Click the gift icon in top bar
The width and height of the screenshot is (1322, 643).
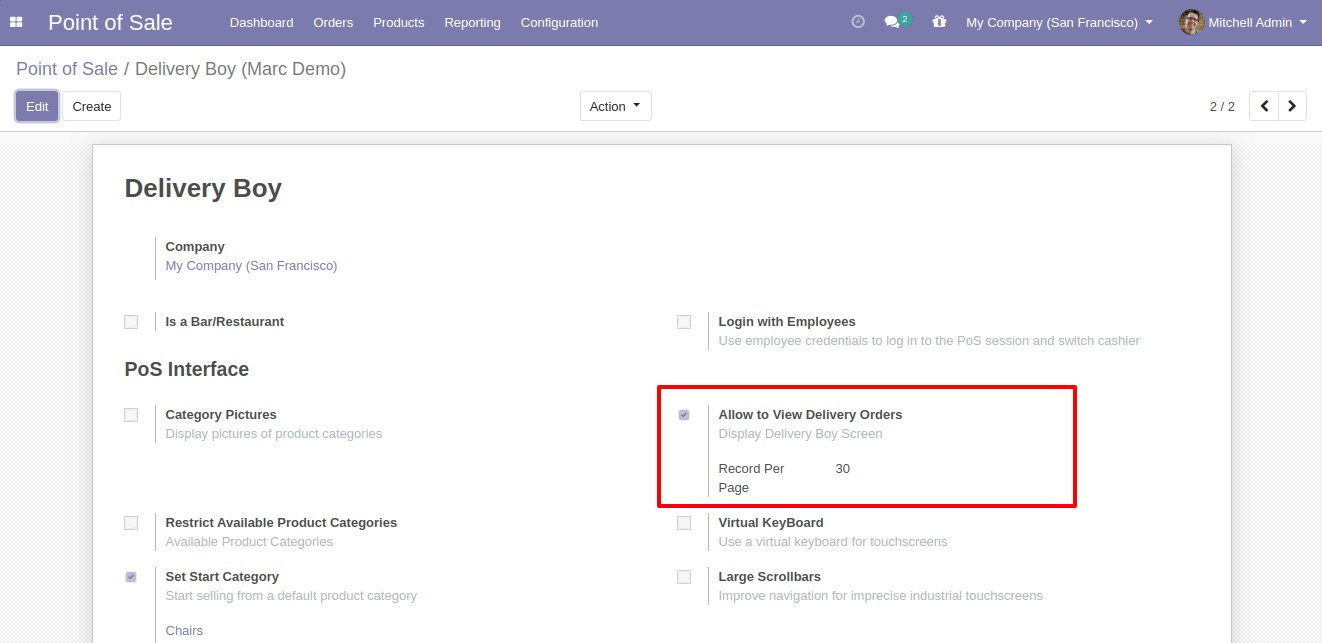(939, 22)
